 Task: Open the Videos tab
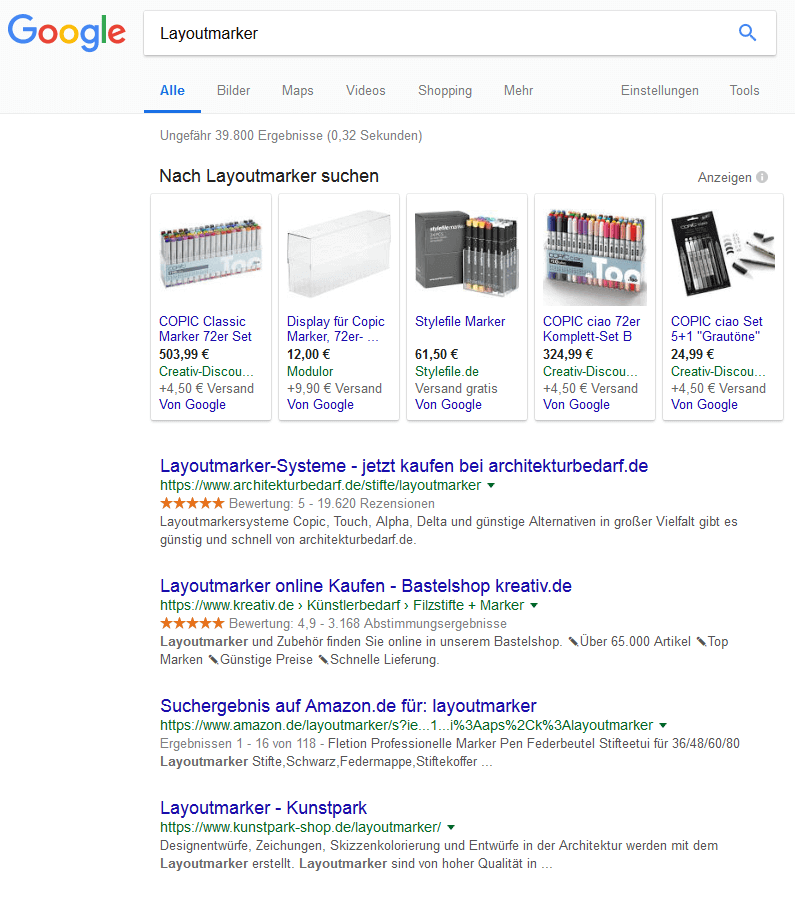pyautogui.click(x=365, y=90)
